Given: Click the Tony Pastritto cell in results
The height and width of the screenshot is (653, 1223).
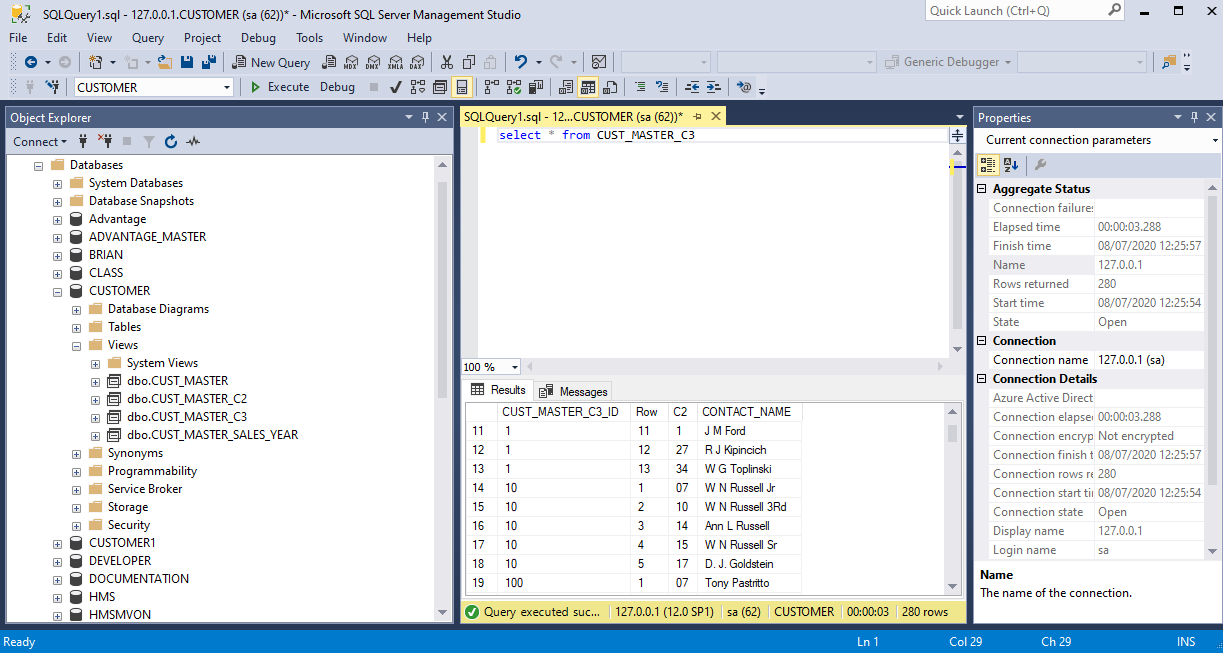Looking at the screenshot, I should click(749, 583).
